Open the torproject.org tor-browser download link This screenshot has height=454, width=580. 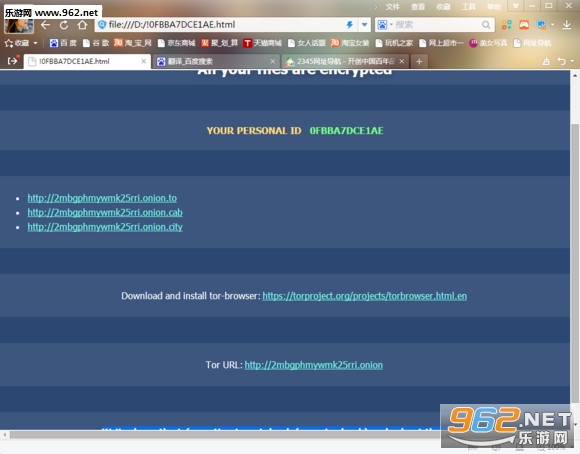pyautogui.click(x=364, y=296)
